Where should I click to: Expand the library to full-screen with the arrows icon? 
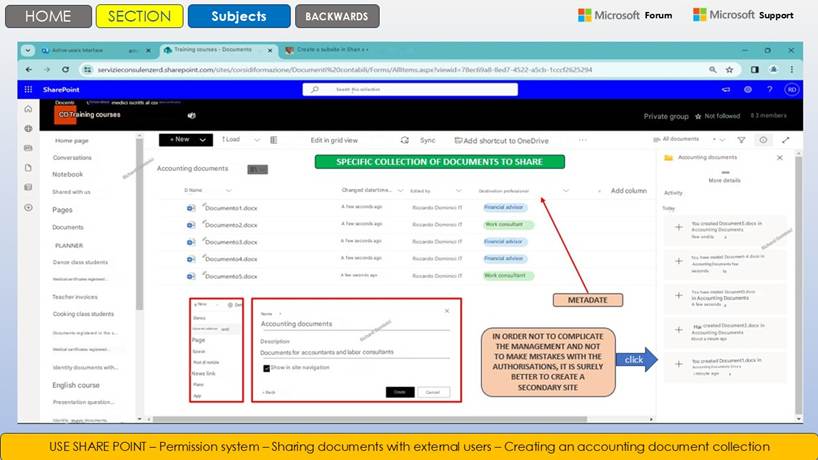point(786,140)
